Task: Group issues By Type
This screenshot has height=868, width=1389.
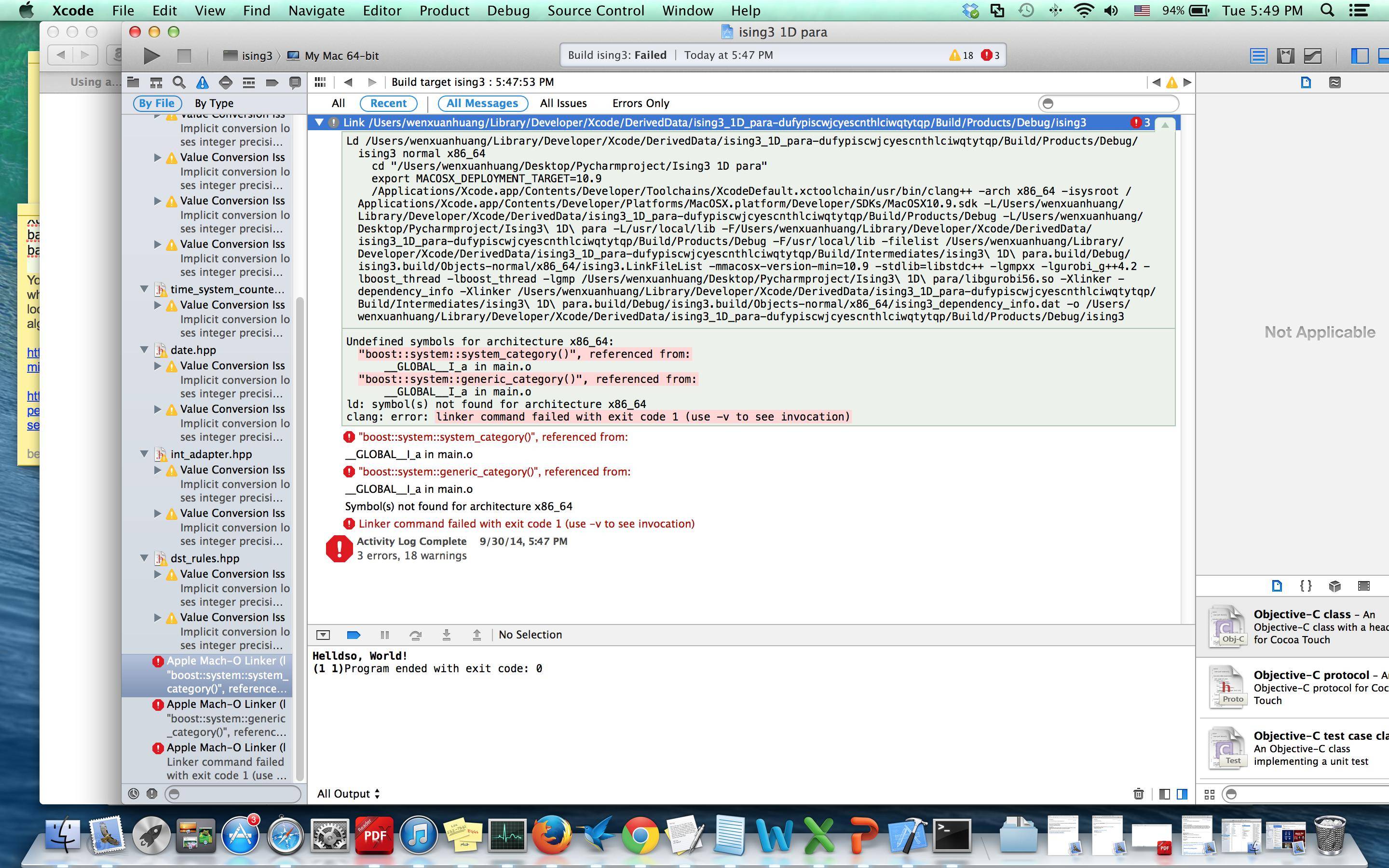Action: tap(214, 103)
